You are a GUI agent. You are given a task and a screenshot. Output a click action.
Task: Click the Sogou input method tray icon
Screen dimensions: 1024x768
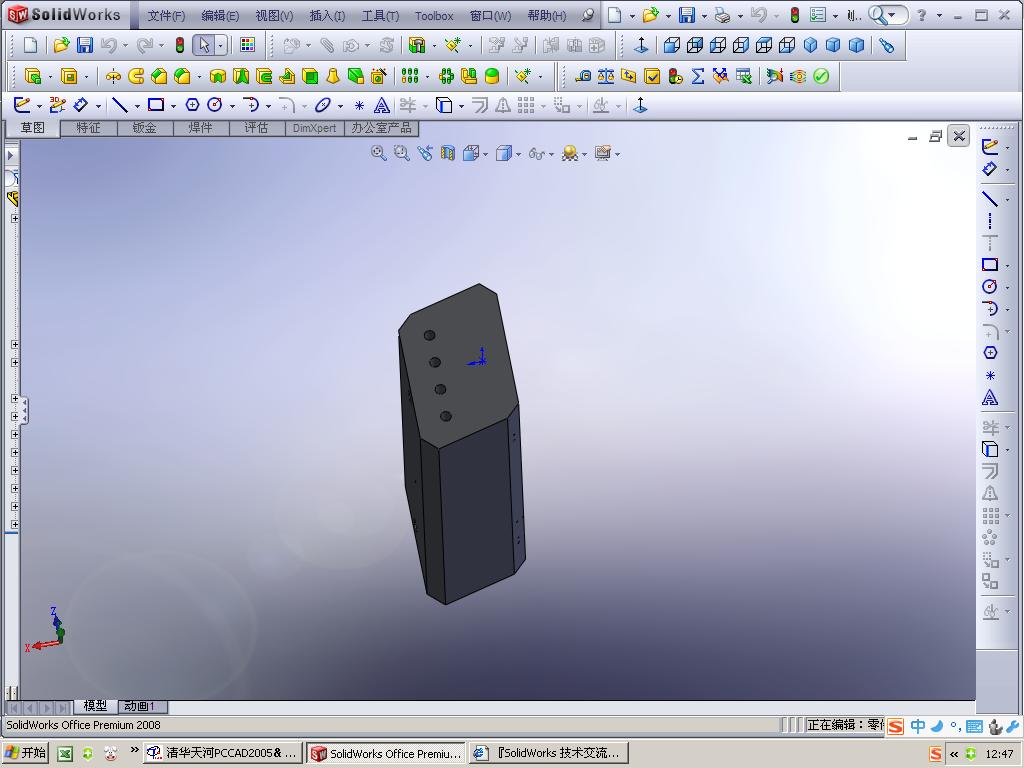click(935, 754)
